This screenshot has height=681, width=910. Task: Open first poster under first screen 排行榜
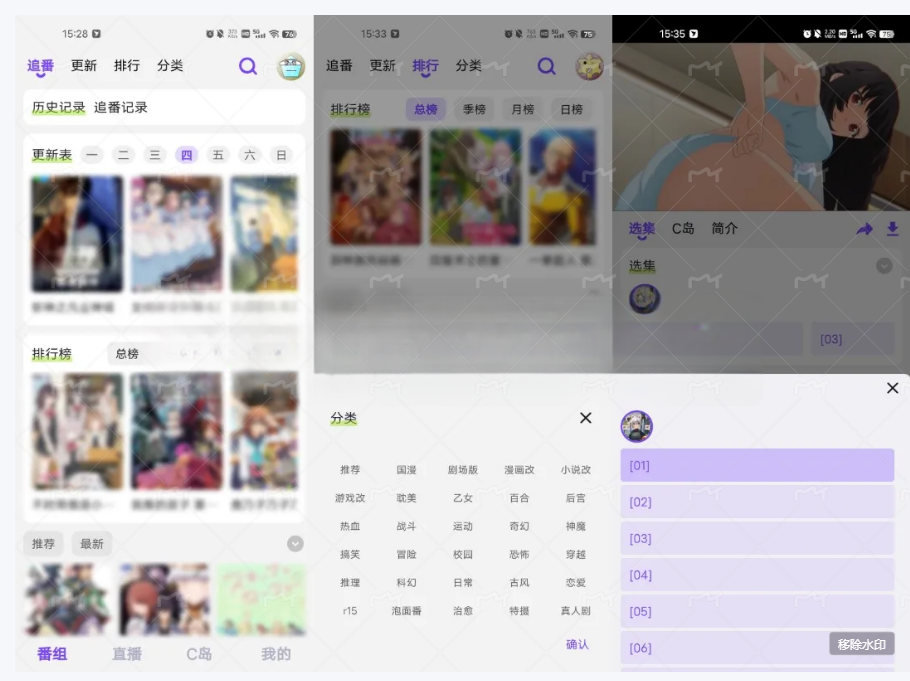coord(77,431)
